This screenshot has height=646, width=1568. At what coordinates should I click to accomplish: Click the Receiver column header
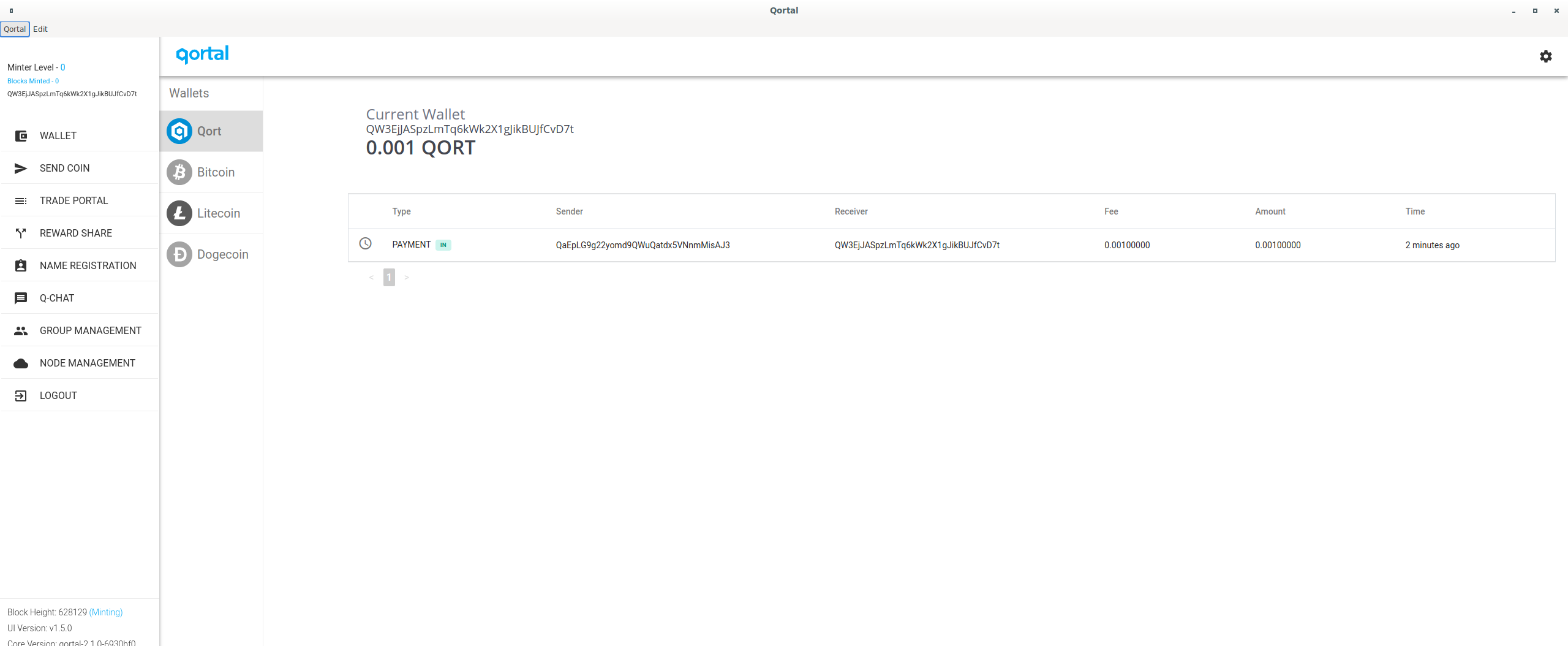tap(851, 211)
